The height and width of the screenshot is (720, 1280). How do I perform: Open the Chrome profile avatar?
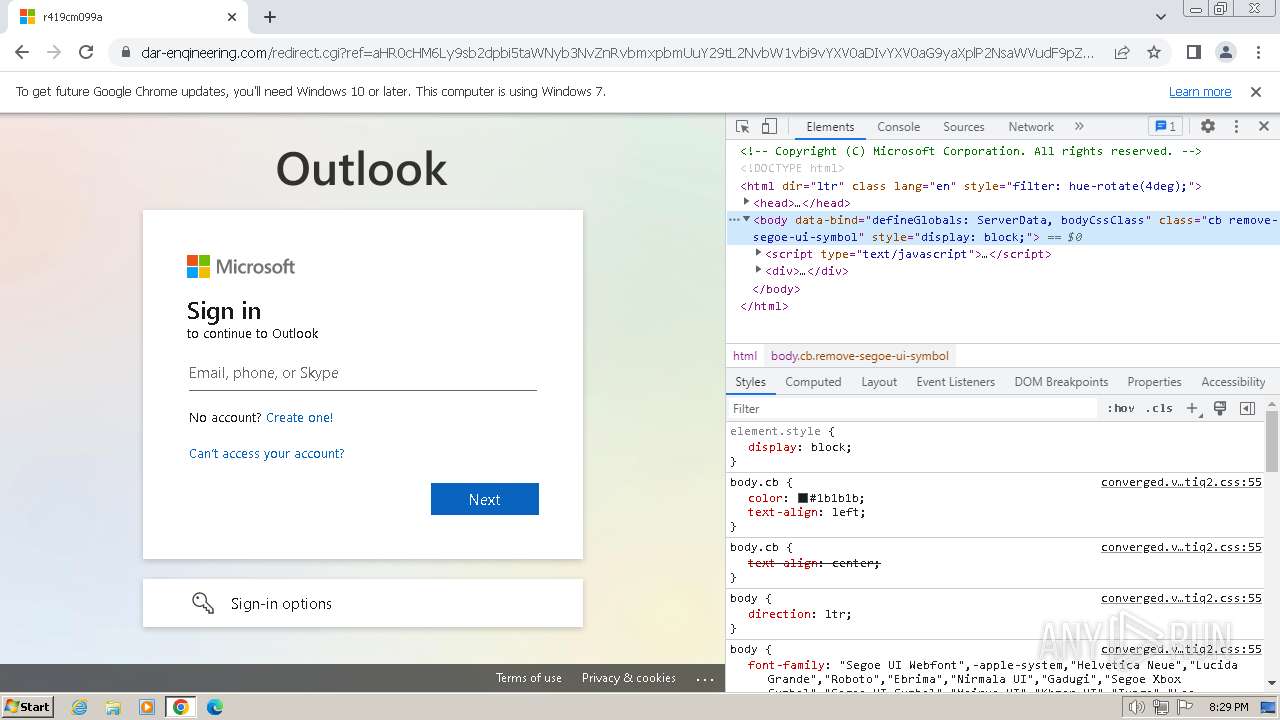pos(1226,52)
